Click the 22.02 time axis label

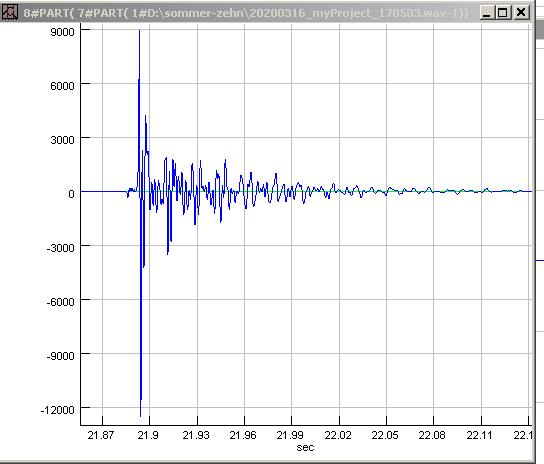tap(338, 435)
